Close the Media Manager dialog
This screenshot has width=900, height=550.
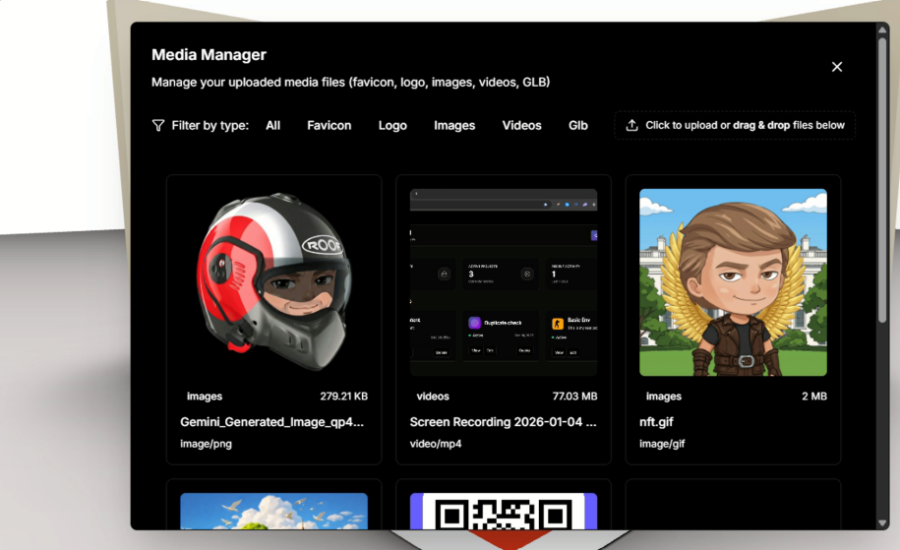pos(837,67)
